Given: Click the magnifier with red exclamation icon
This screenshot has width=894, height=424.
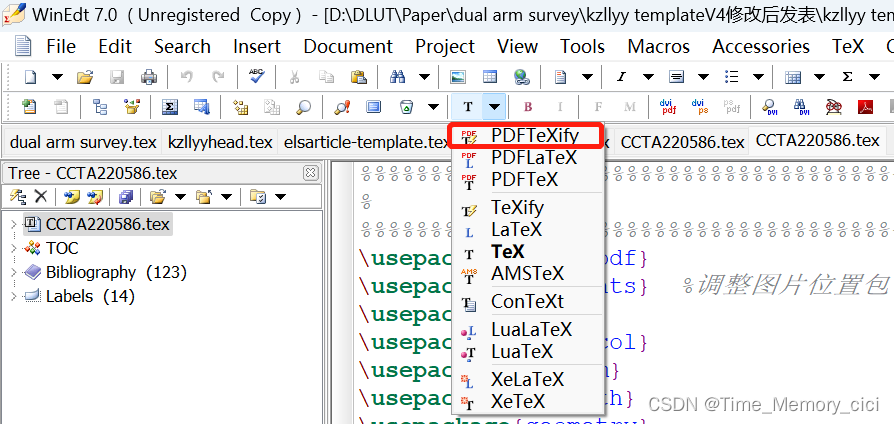Looking at the screenshot, I should pyautogui.click(x=342, y=107).
